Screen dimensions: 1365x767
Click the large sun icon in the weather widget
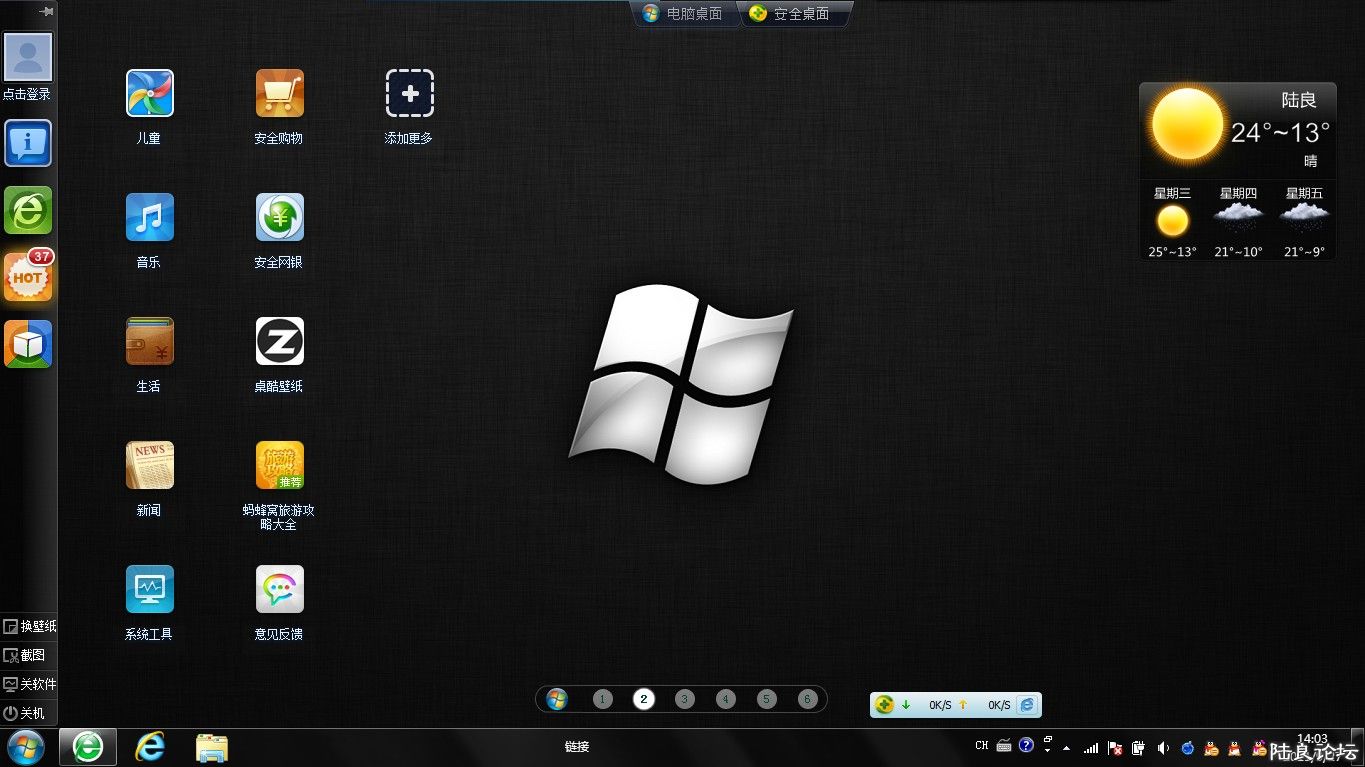point(1187,124)
